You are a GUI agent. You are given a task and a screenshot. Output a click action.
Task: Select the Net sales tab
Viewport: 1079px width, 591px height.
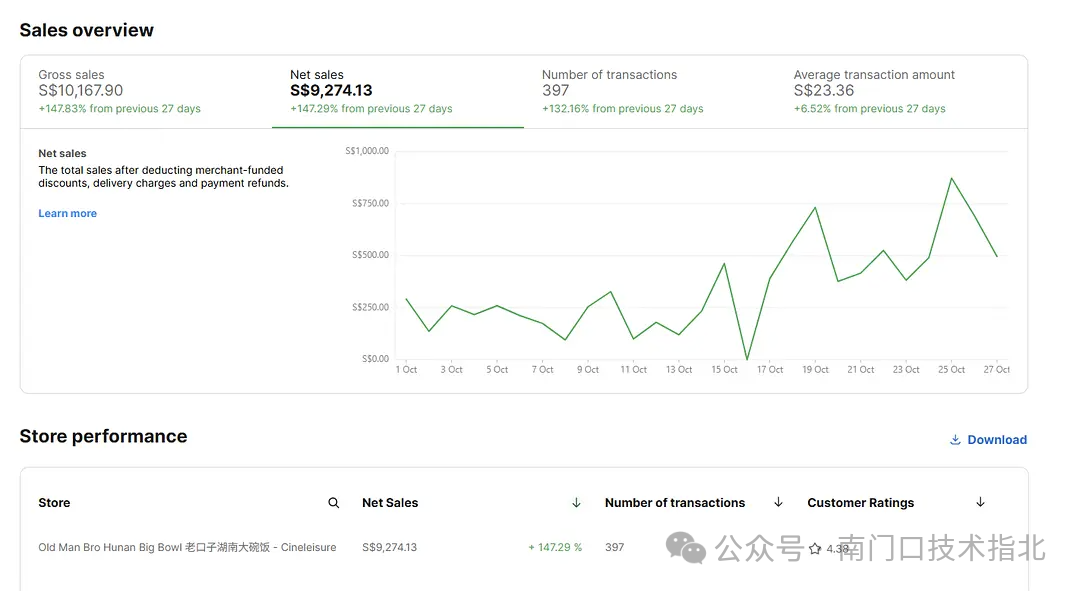click(x=398, y=92)
